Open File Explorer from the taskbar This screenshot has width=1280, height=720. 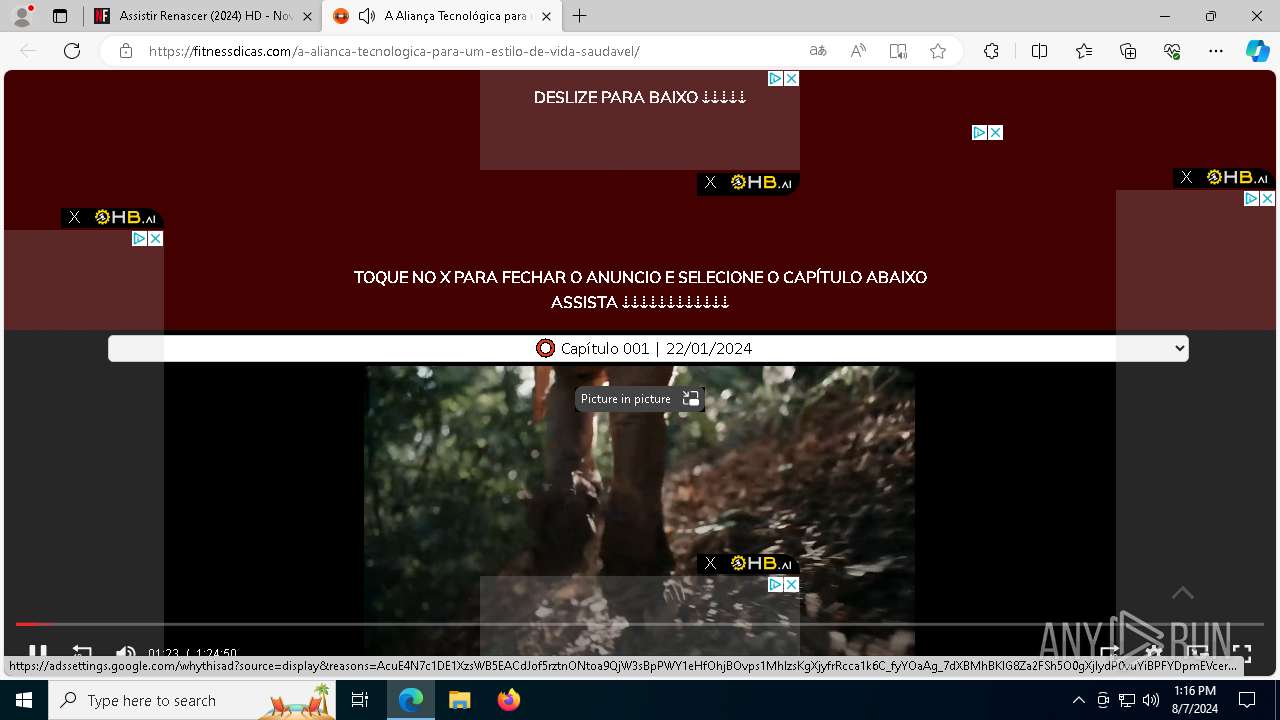(460, 700)
